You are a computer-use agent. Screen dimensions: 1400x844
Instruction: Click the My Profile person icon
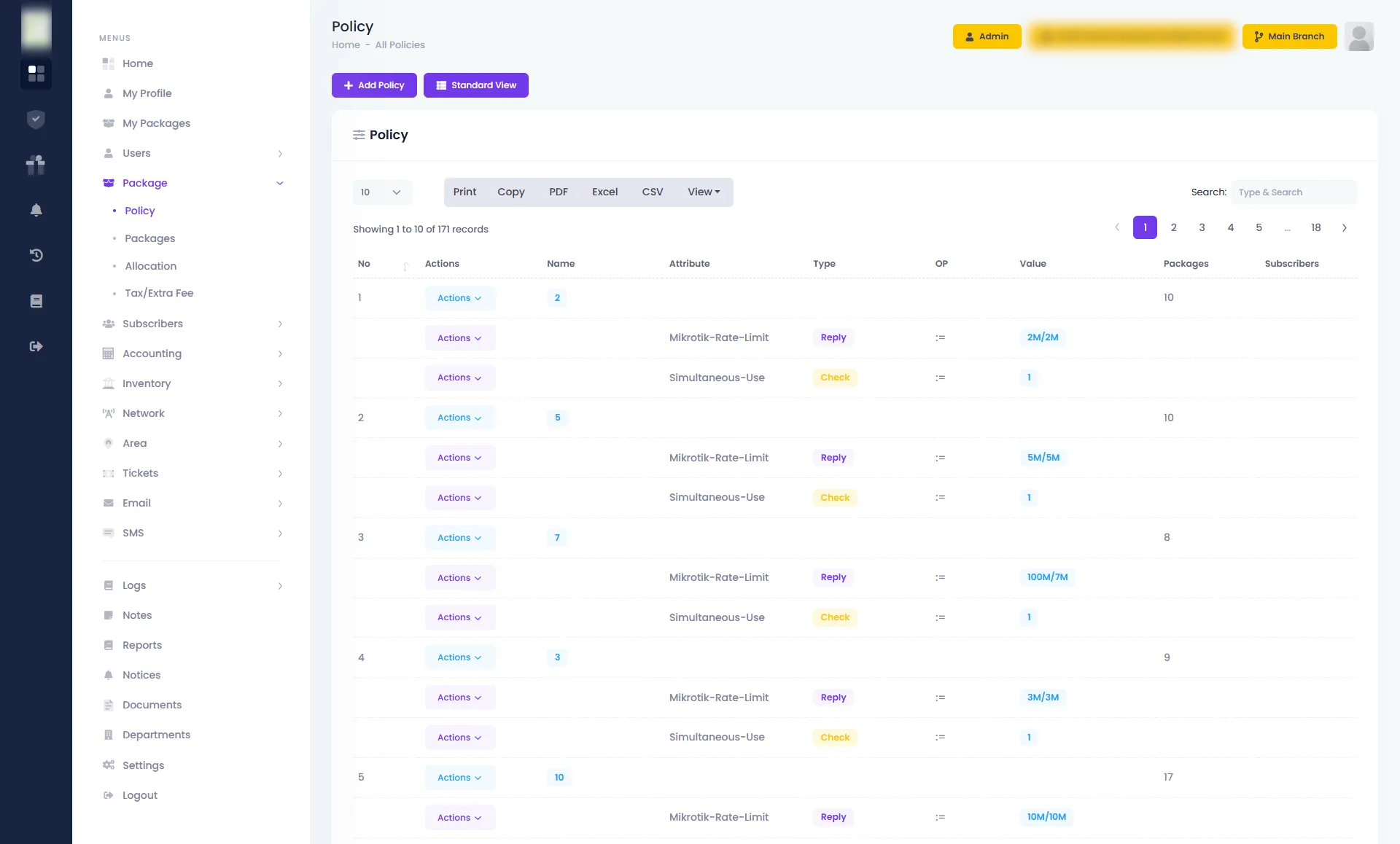point(109,93)
